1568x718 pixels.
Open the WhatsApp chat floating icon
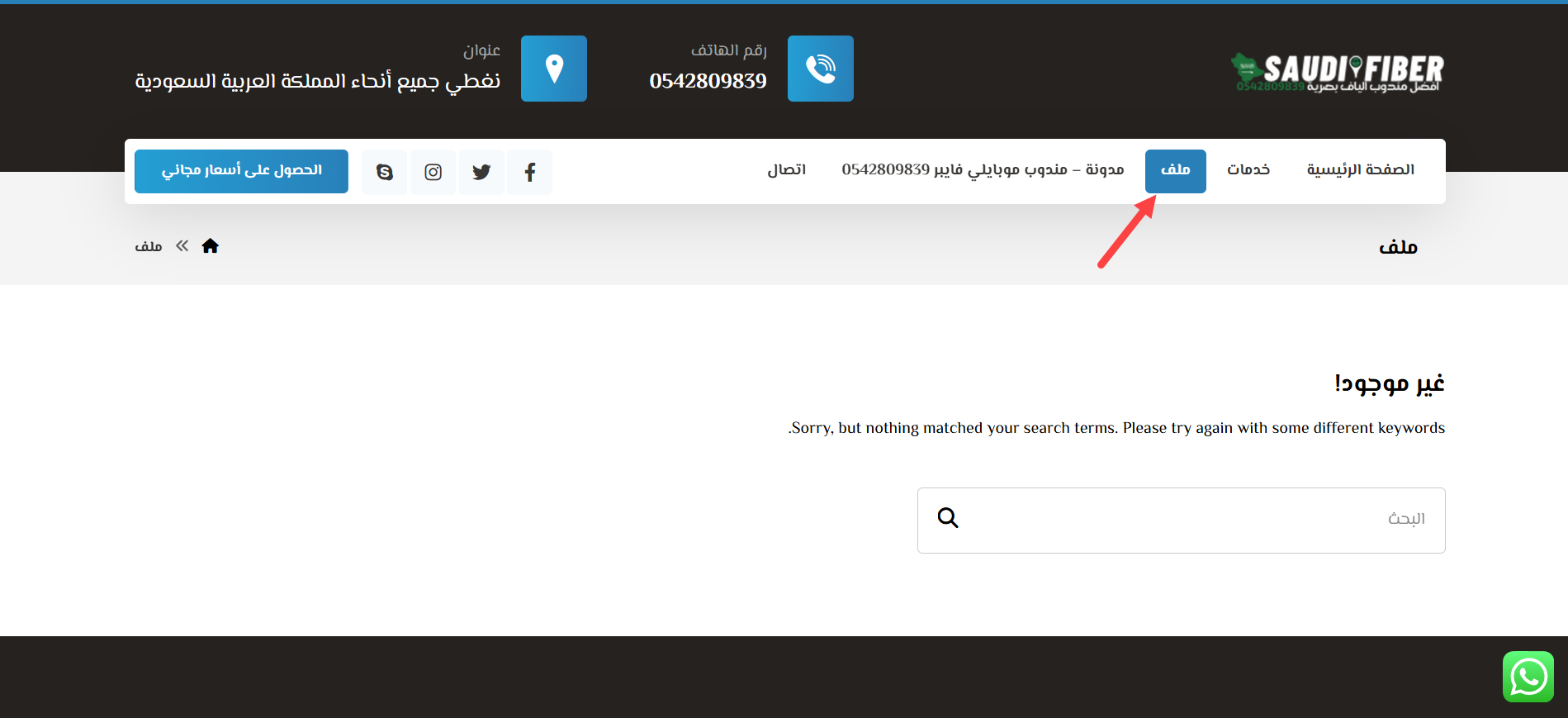coord(1528,677)
